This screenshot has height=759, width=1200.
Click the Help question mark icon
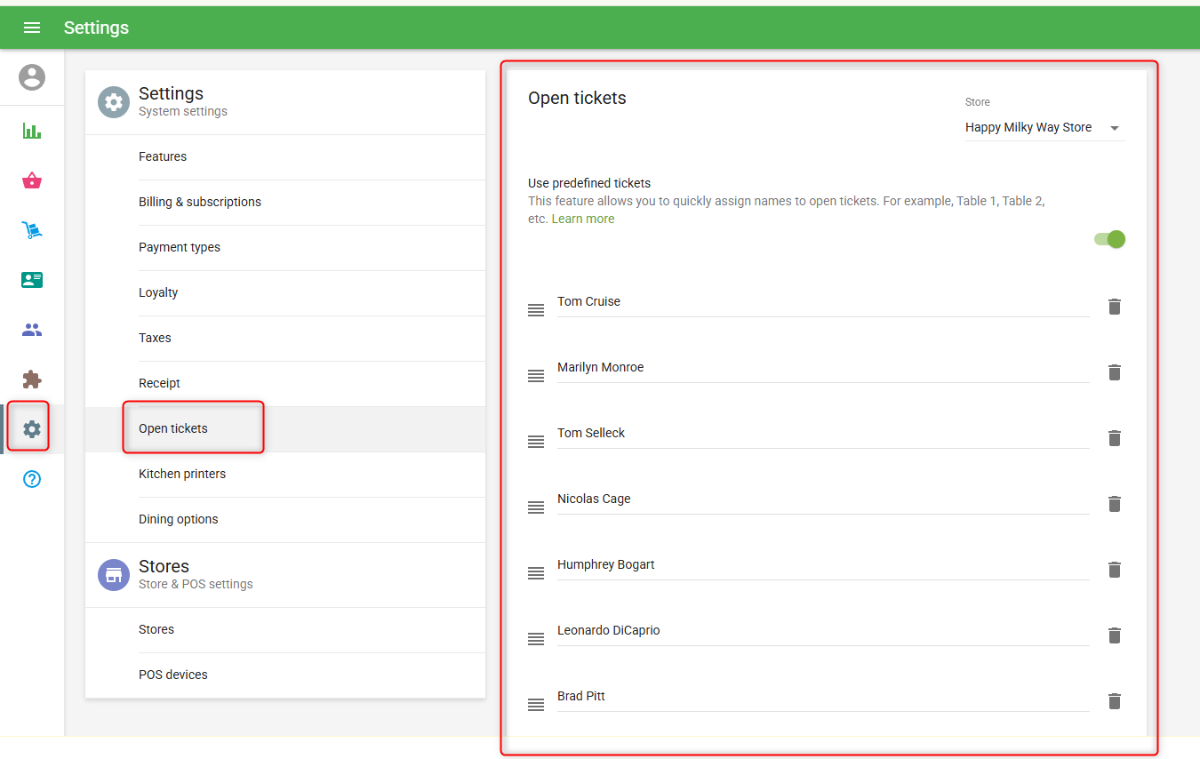(32, 479)
